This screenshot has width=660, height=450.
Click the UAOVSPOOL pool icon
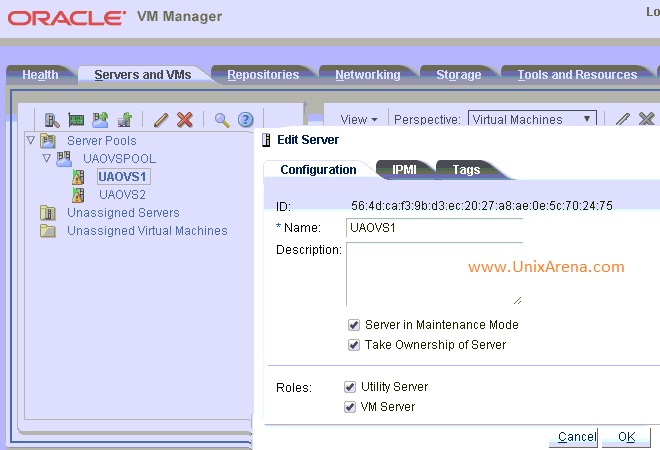coord(64,159)
